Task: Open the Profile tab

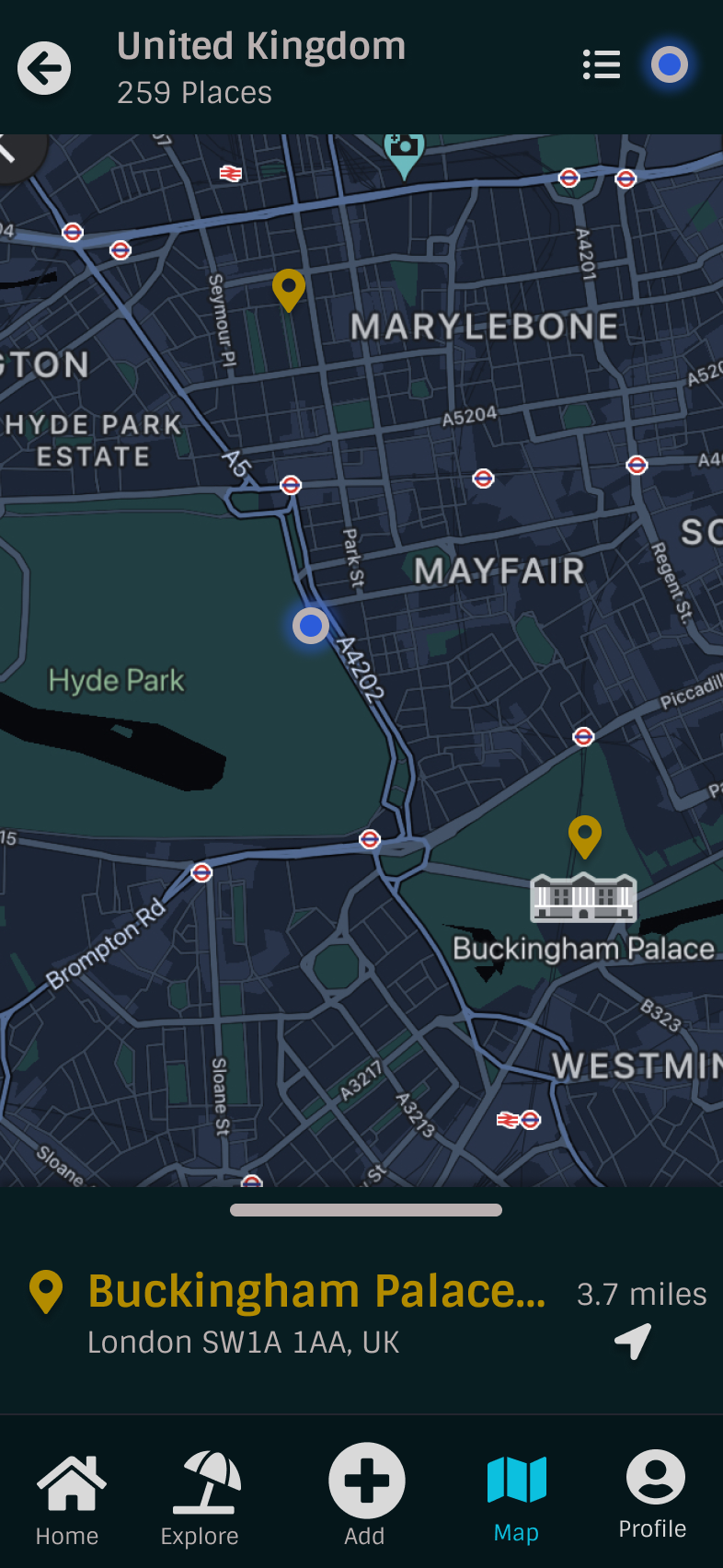Action: pos(654,1495)
